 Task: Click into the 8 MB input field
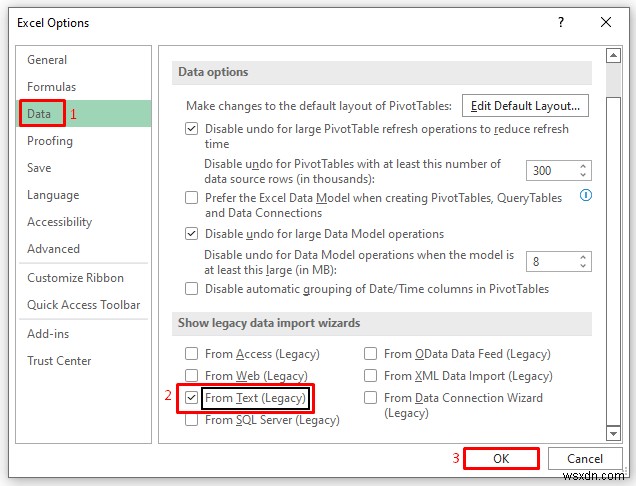552,262
